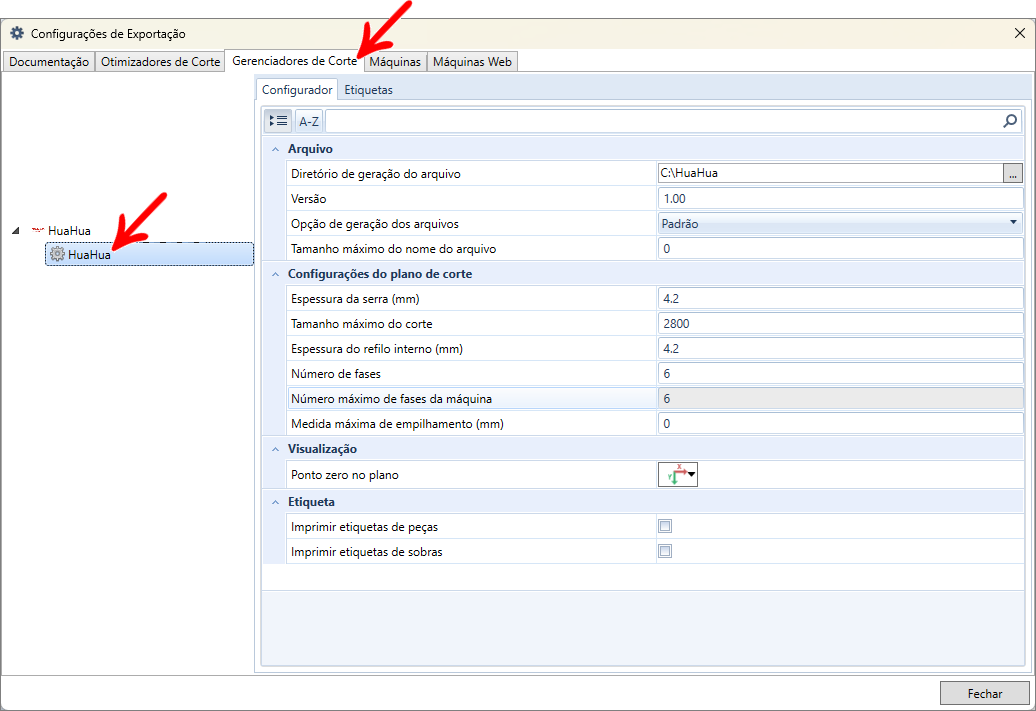Edit Tamanho máximo do corte value 2800
Image resolution: width=1036 pixels, height=711 pixels.
coord(840,324)
